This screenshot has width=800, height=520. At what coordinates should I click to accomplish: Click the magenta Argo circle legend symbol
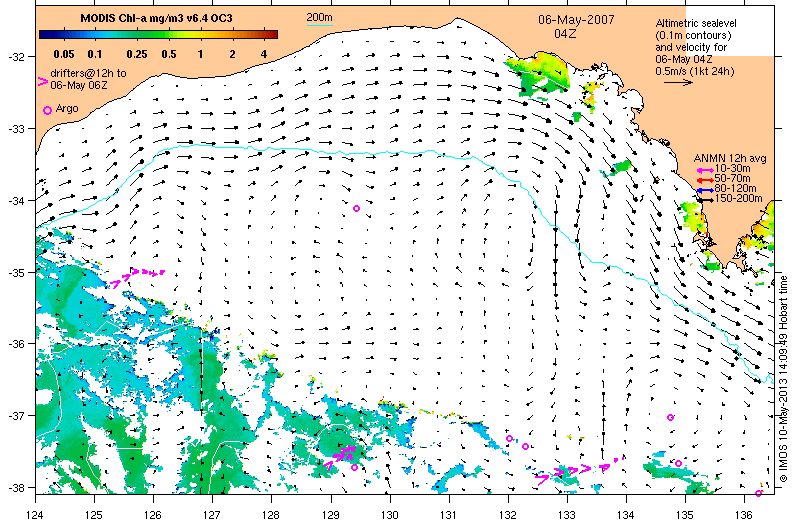pos(47,110)
